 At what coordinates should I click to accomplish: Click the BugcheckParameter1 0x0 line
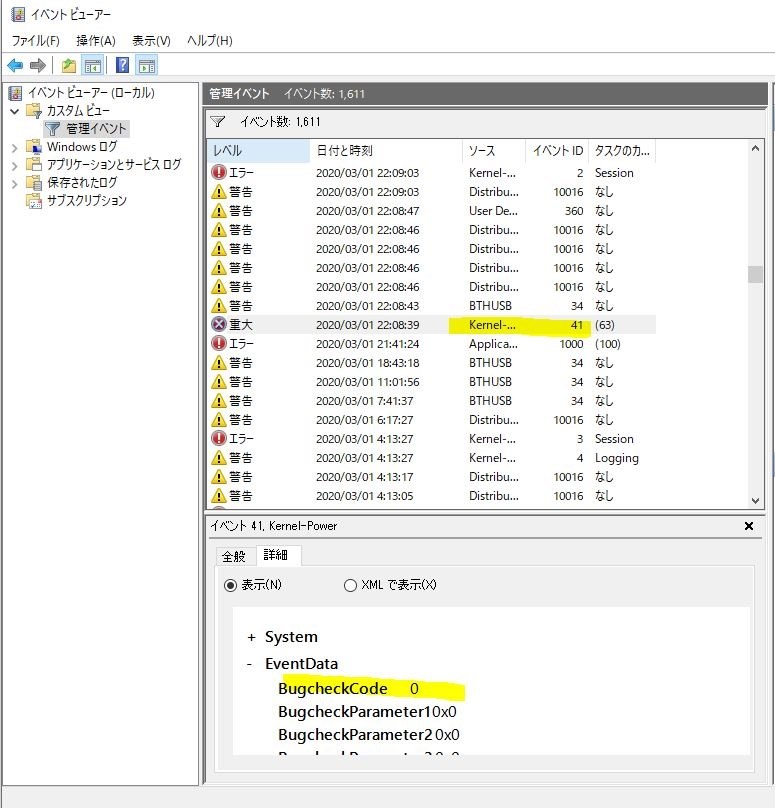(x=367, y=712)
